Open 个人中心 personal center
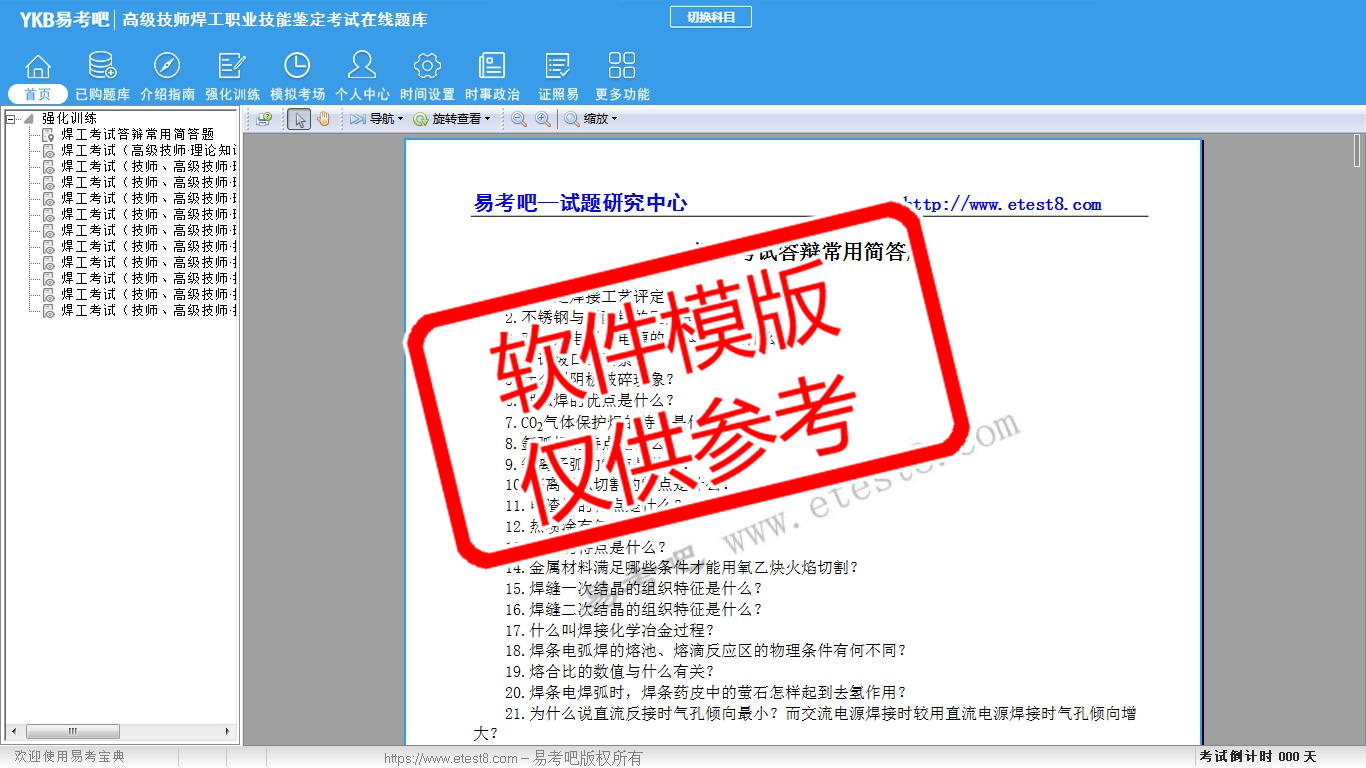 click(x=362, y=77)
